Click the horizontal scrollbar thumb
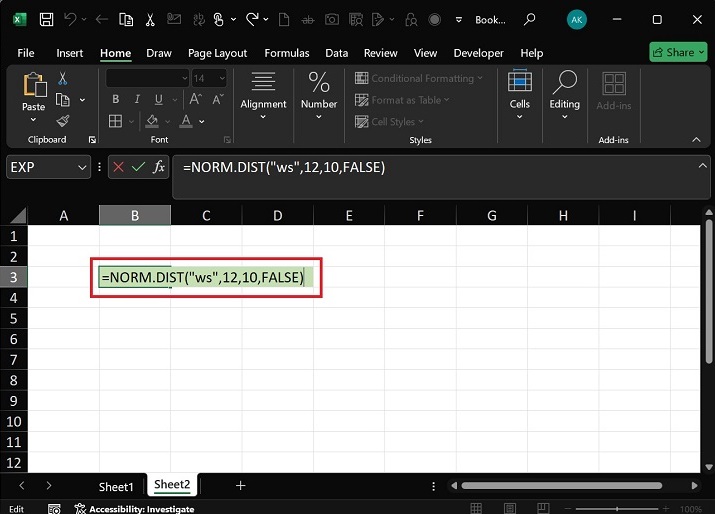 coord(562,486)
